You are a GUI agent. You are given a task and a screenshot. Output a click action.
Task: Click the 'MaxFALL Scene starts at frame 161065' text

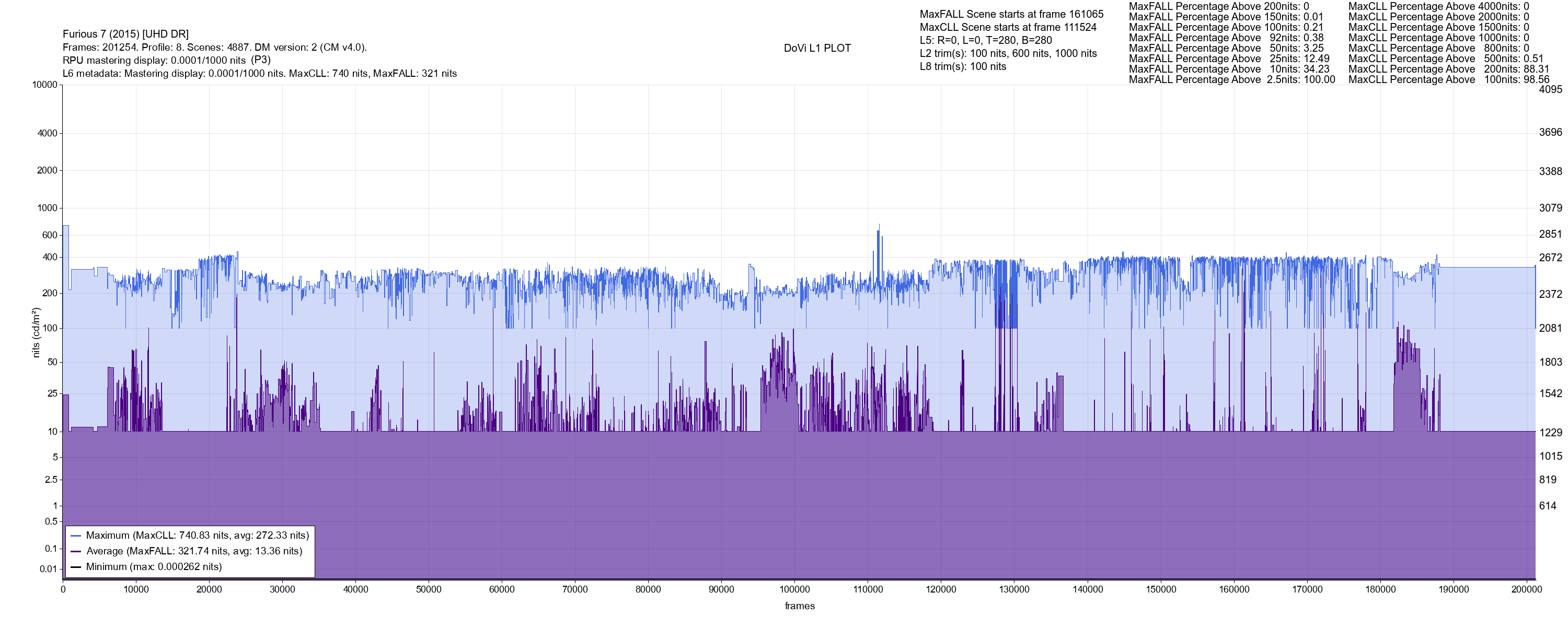tap(1011, 14)
